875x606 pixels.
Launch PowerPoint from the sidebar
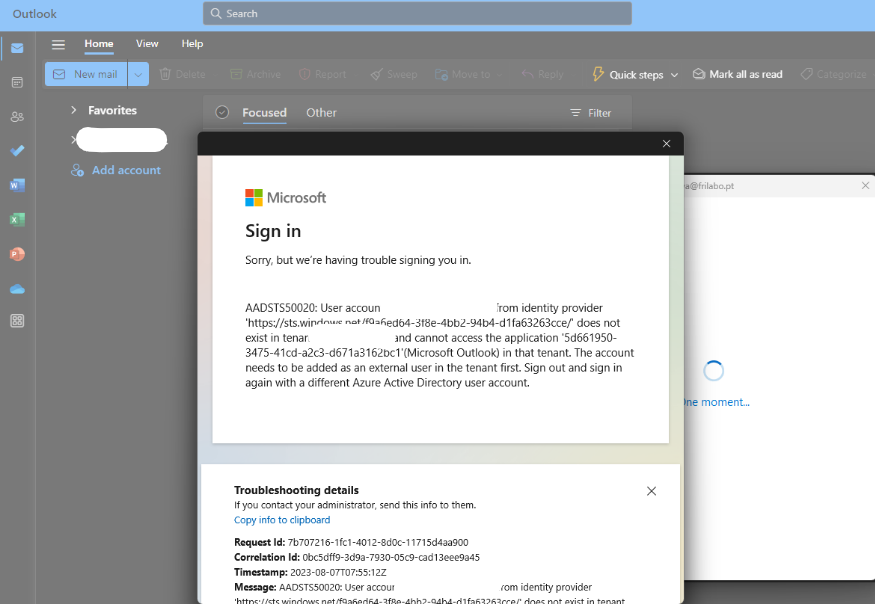[17, 254]
